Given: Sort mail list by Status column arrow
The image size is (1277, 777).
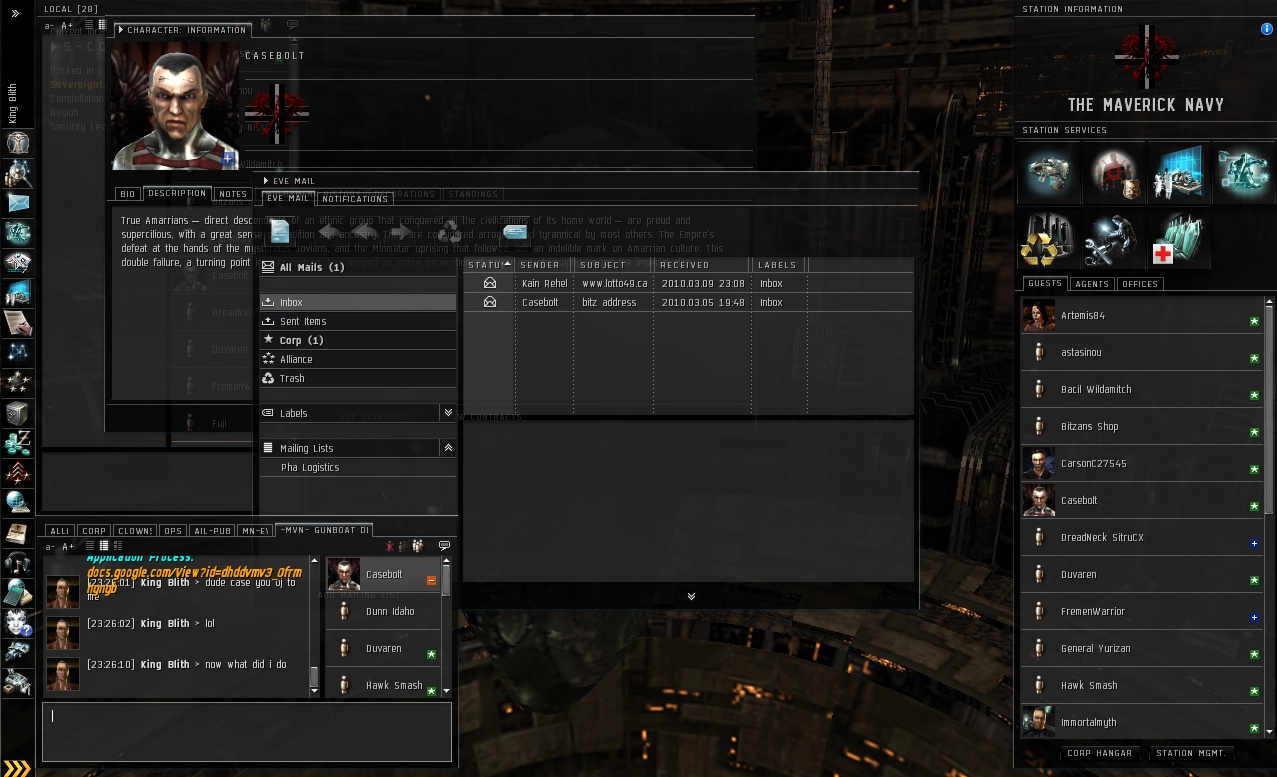Looking at the screenshot, I should point(509,265).
